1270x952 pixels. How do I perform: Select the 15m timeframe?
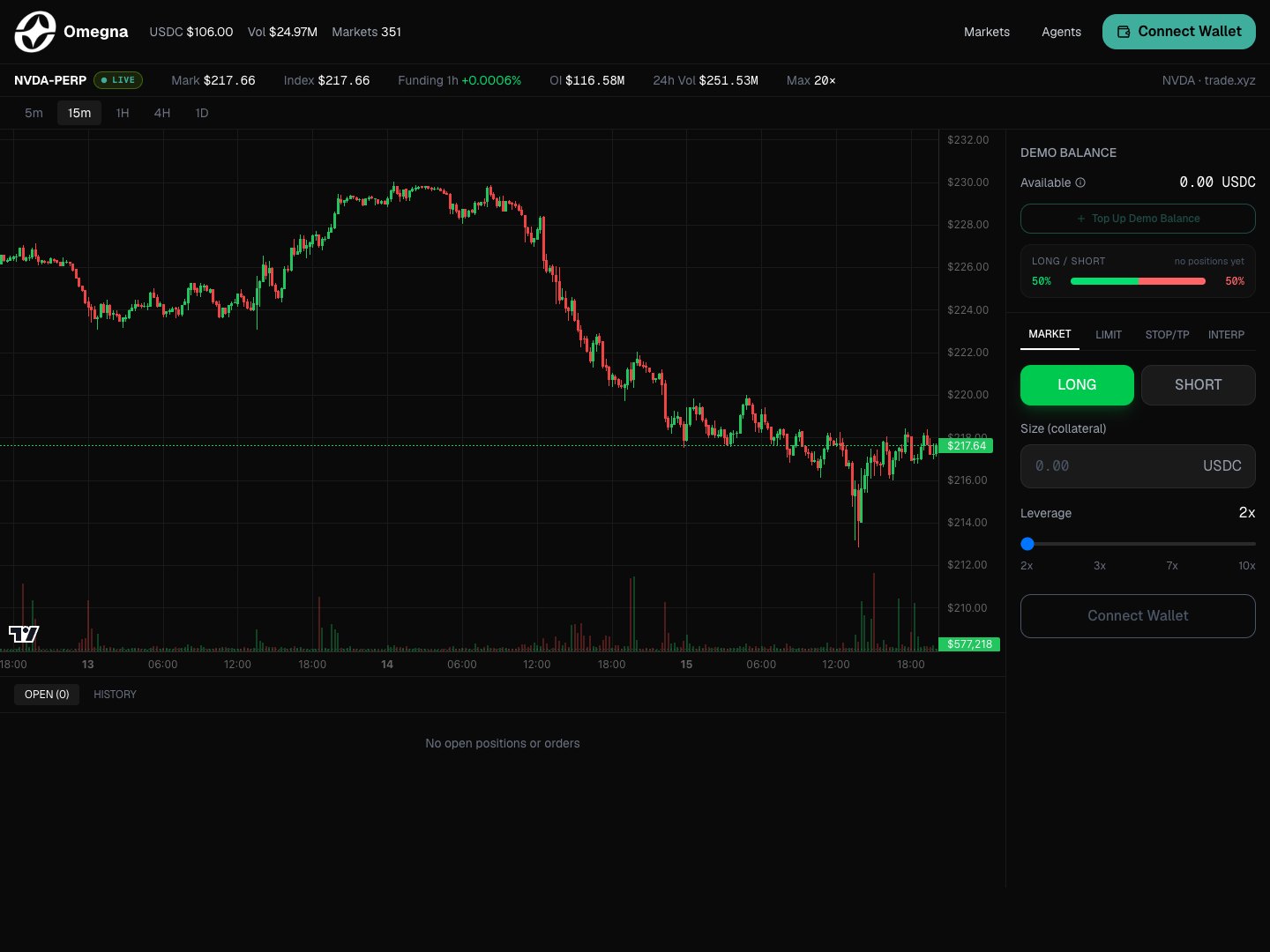pos(79,113)
